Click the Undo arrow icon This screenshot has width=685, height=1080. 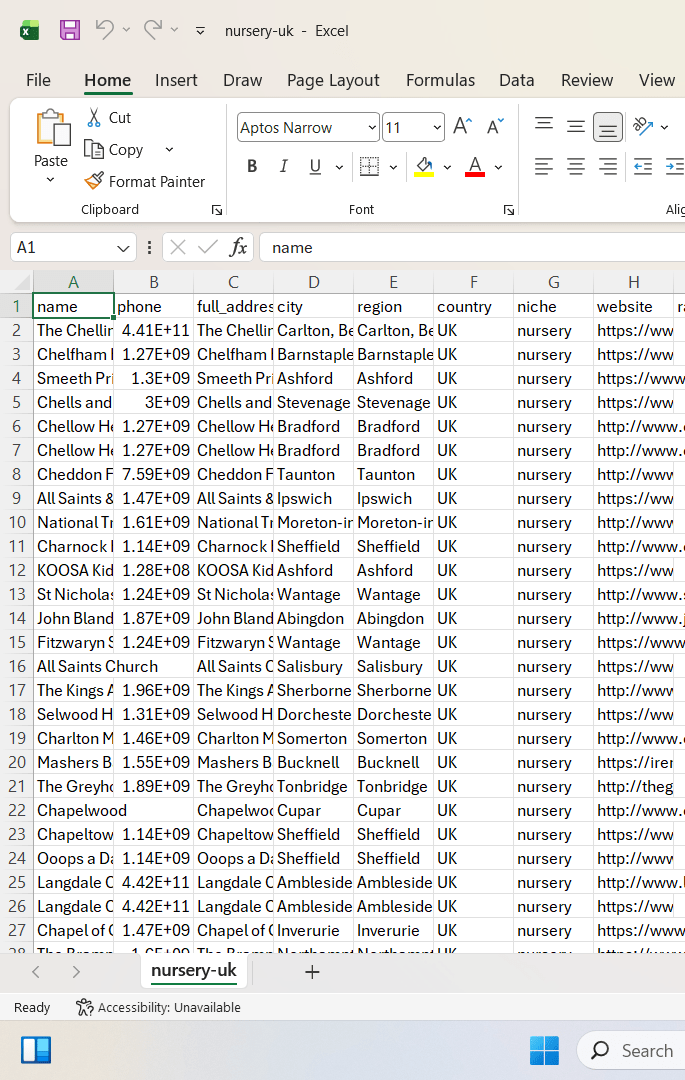click(105, 30)
